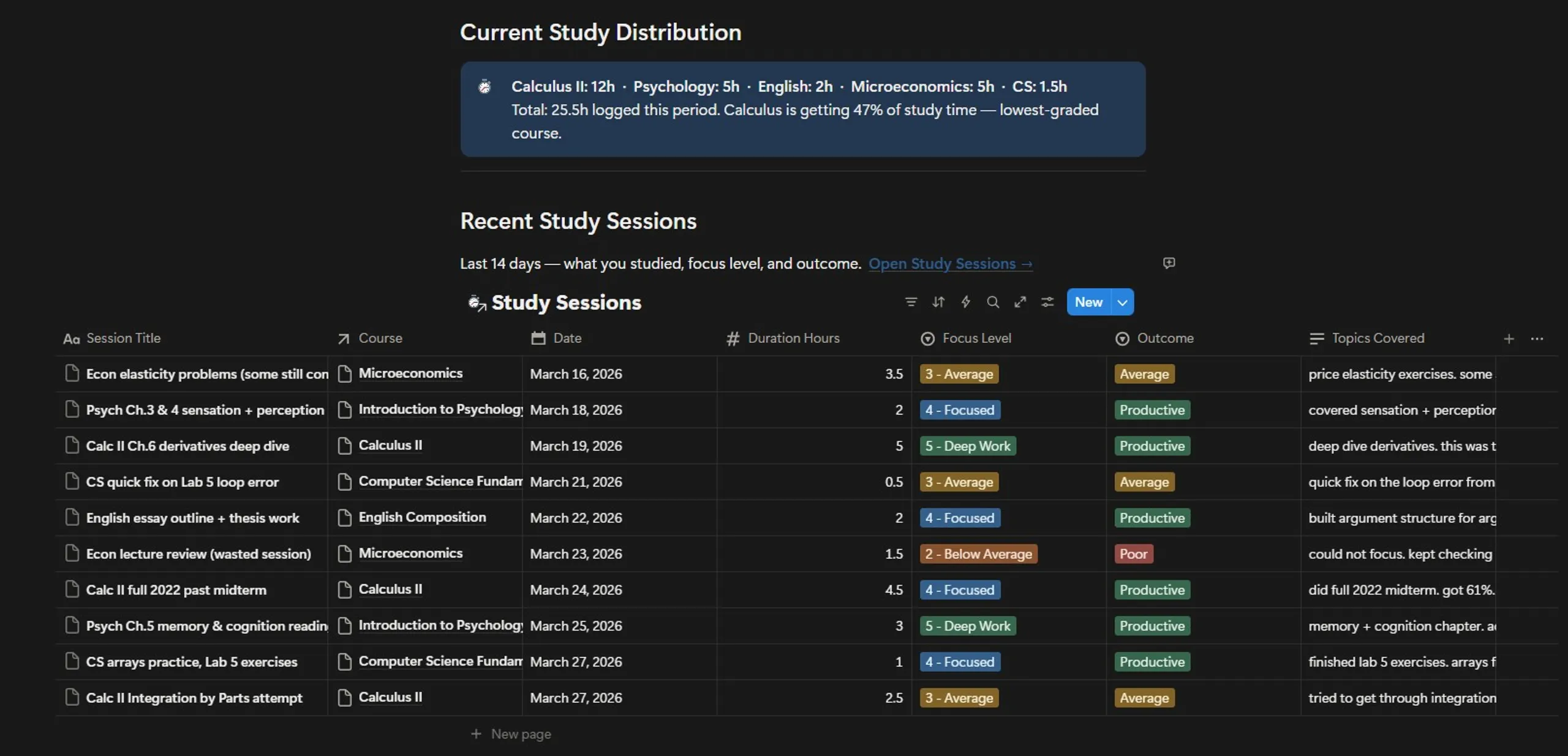
Task: Open automations lightning bolt icon
Action: [x=965, y=302]
